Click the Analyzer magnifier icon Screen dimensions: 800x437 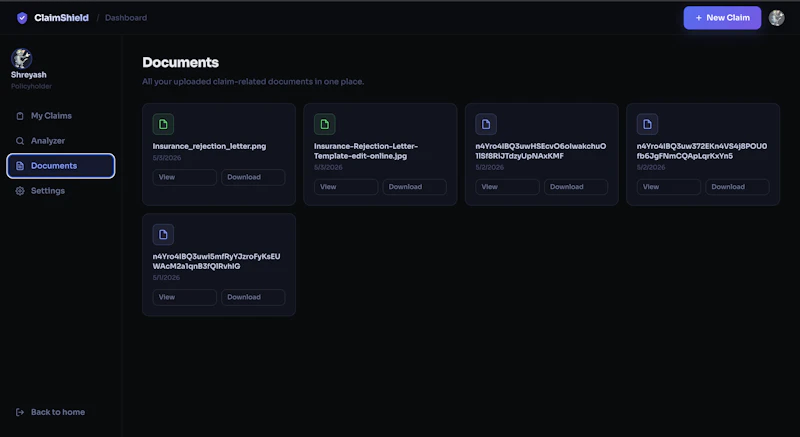pyautogui.click(x=20, y=141)
